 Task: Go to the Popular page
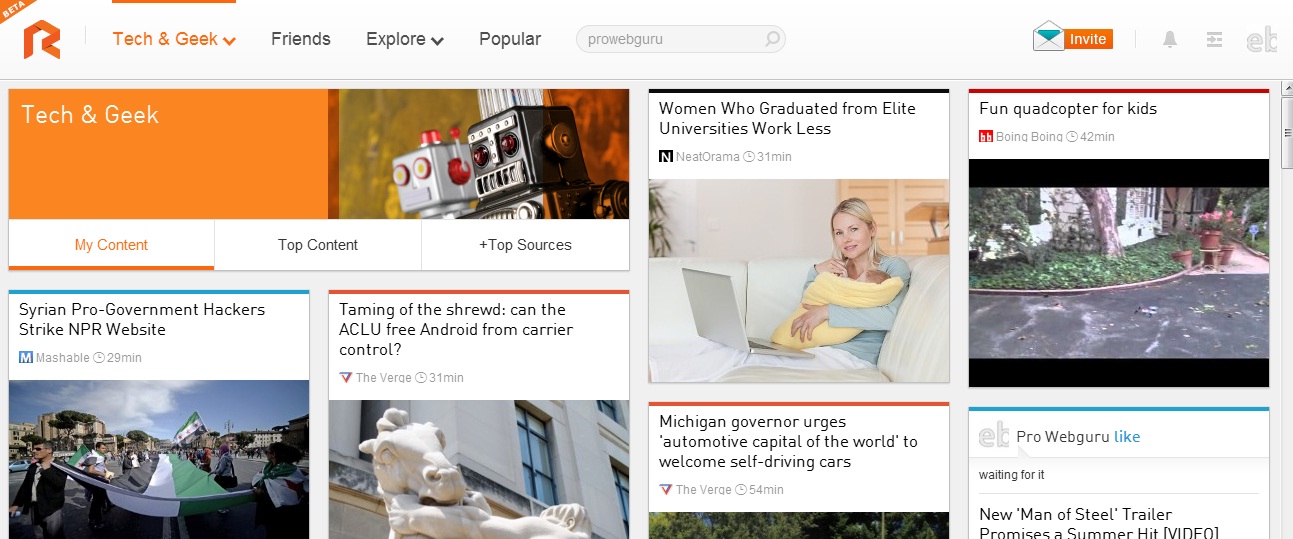(509, 39)
